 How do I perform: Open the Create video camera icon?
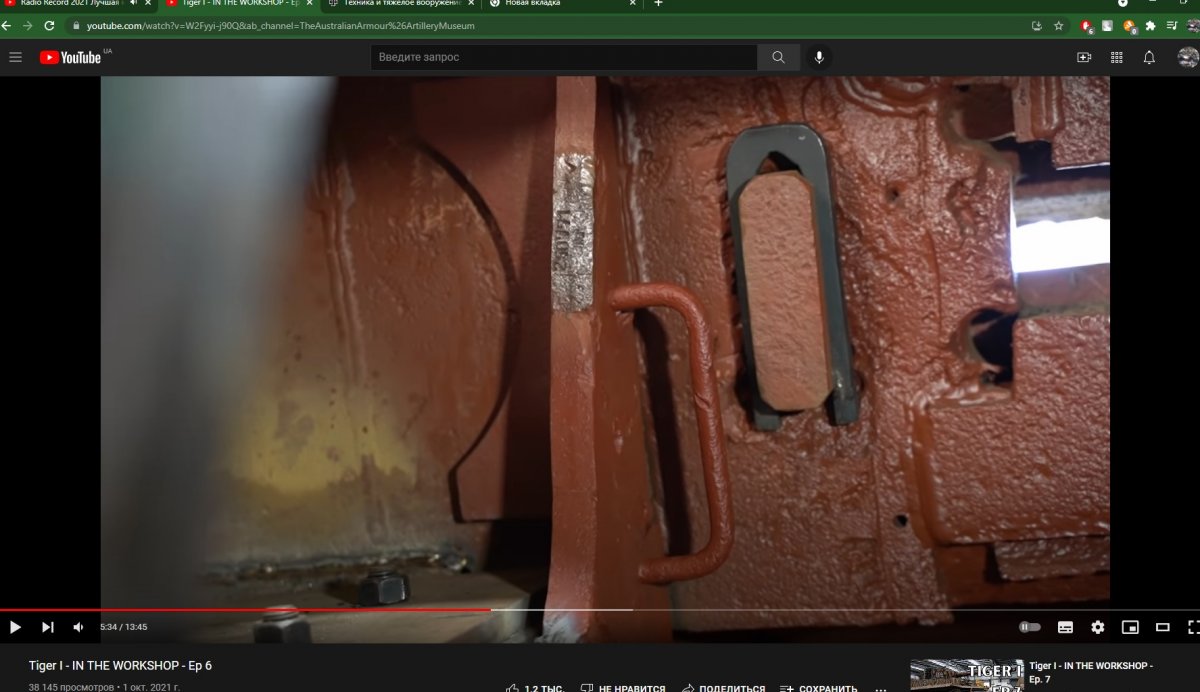coord(1084,57)
